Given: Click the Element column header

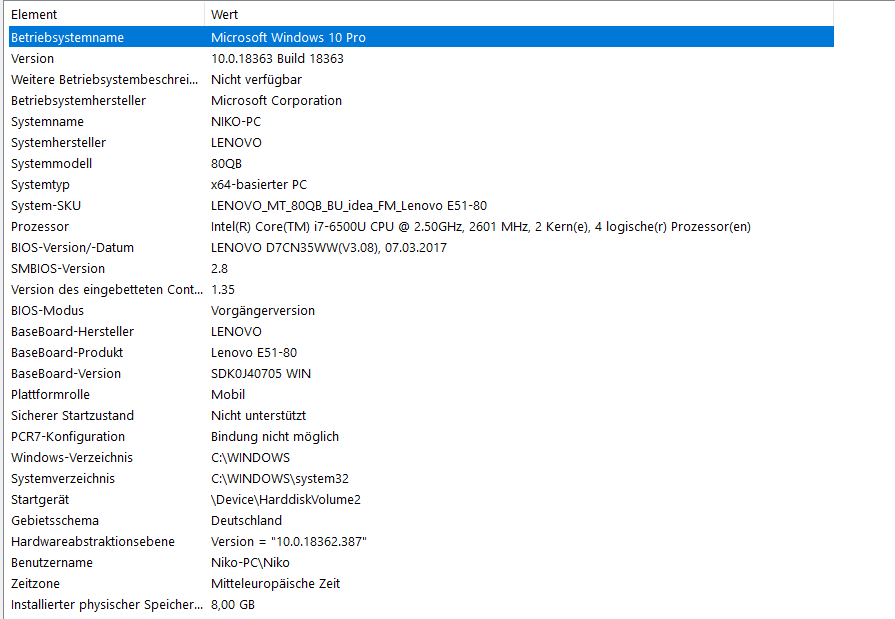Looking at the screenshot, I should click(x=106, y=14).
